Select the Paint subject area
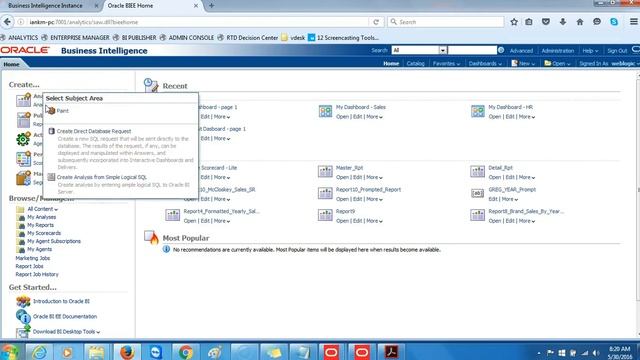This screenshot has width=640, height=360. pyautogui.click(x=62, y=111)
